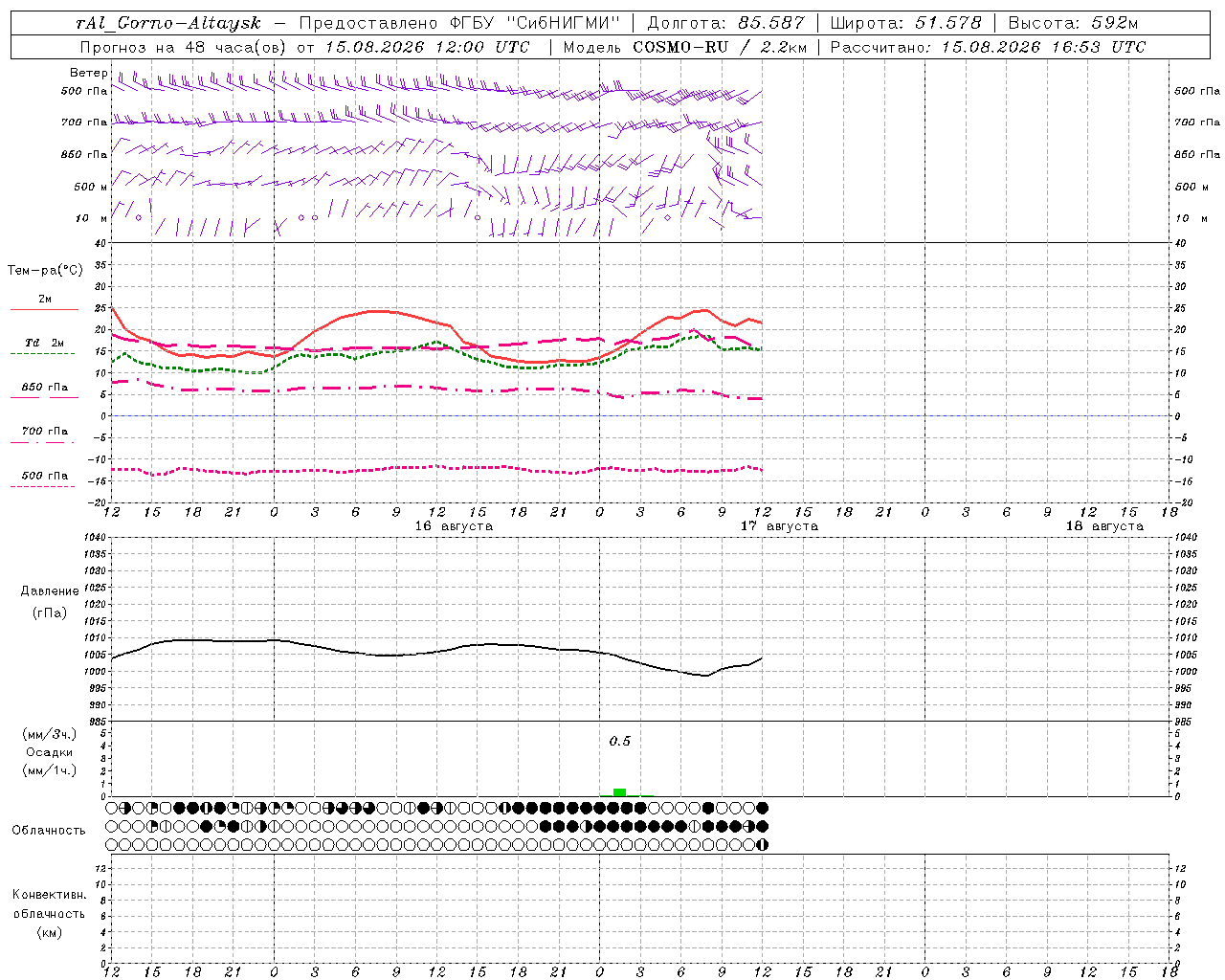Select the Модель COSMO-RU / 2.2км text
The image size is (1225, 980).
click(684, 47)
